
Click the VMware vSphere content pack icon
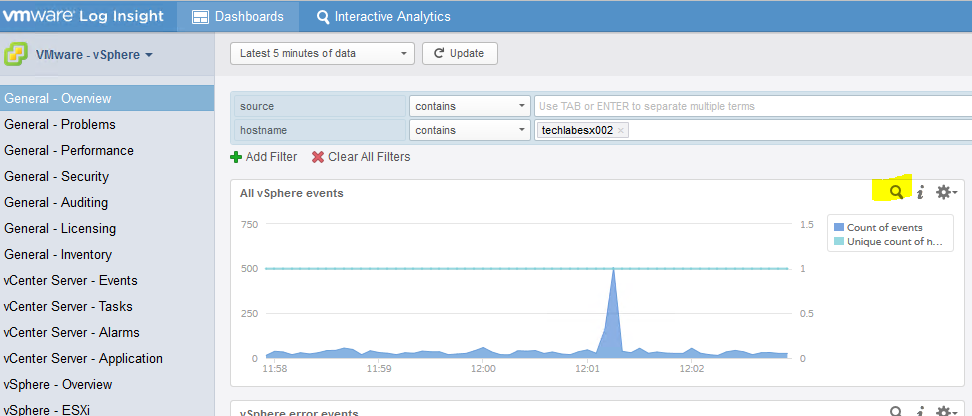click(16, 55)
